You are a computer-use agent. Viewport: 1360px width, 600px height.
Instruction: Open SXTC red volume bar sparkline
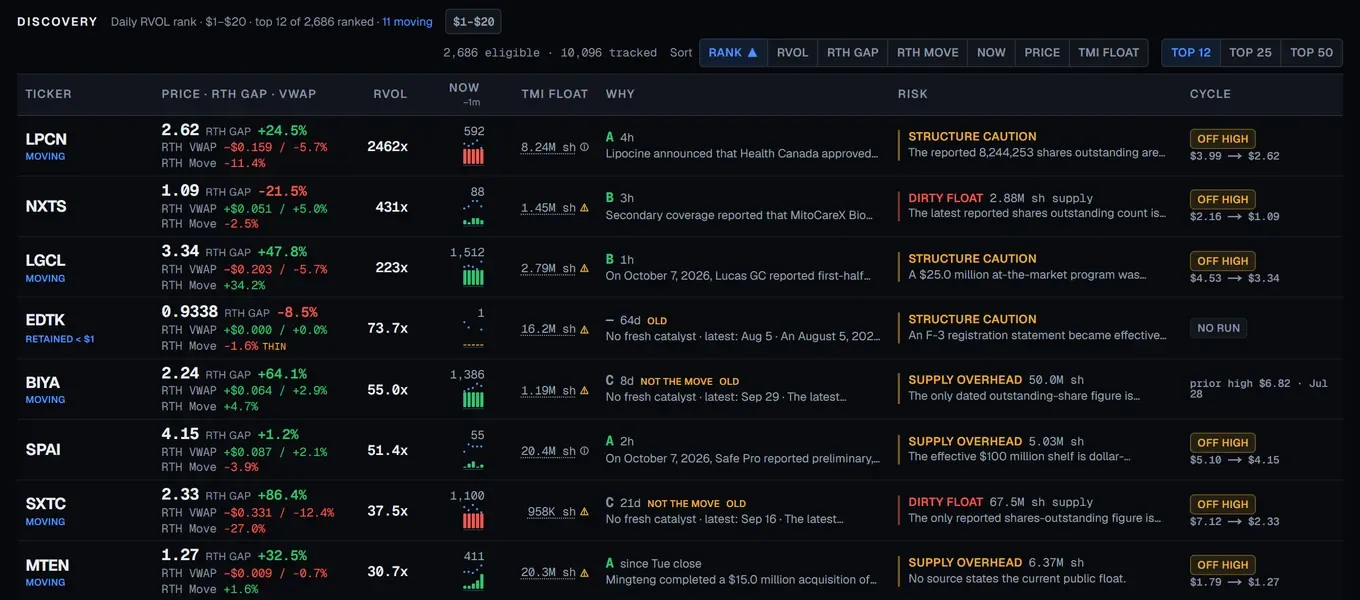point(473,518)
